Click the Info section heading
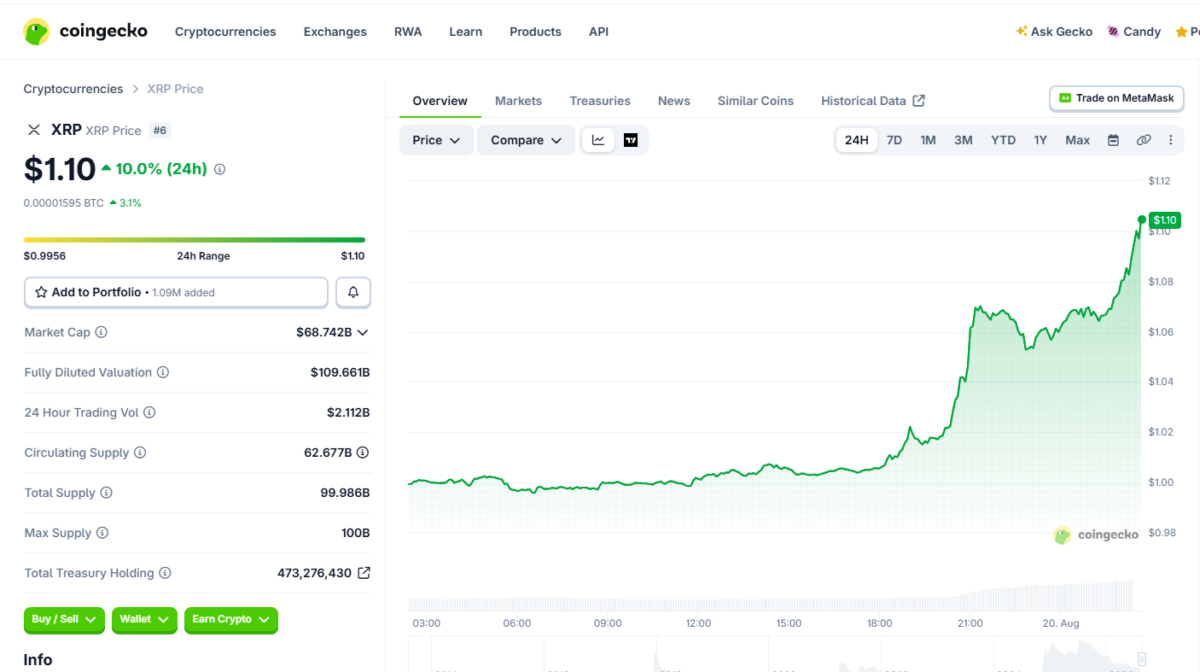The image size is (1200, 672). point(38,660)
